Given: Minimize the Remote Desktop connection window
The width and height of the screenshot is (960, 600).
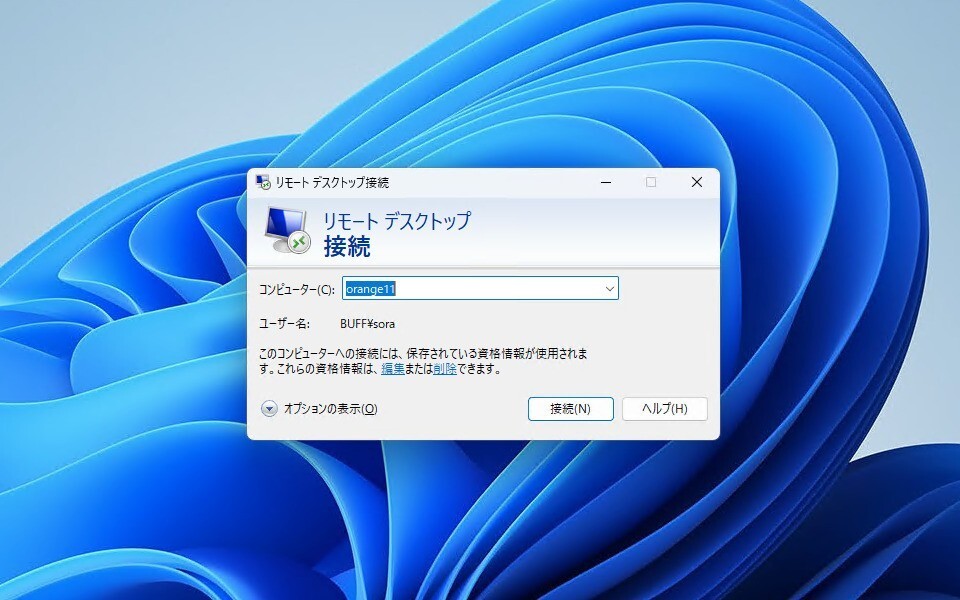Looking at the screenshot, I should click(x=606, y=182).
